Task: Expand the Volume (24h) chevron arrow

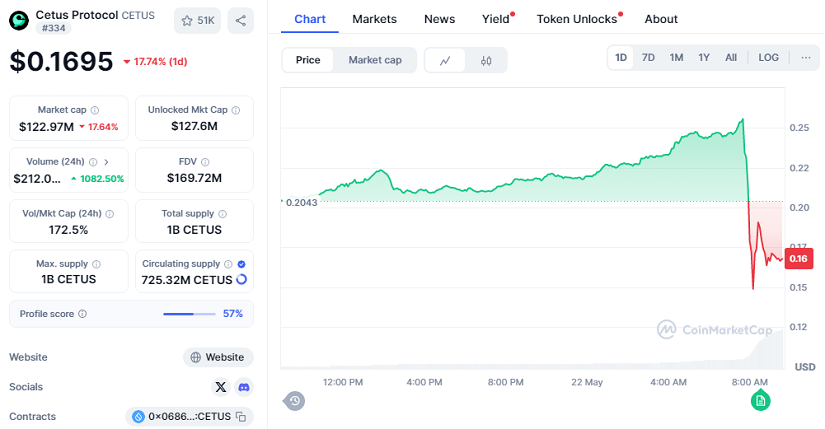Action: [x=107, y=161]
